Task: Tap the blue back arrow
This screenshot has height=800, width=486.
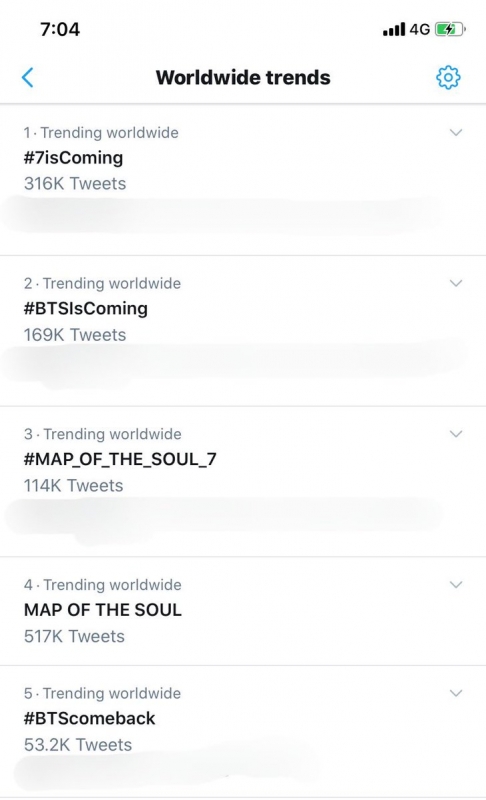Action: point(28,78)
